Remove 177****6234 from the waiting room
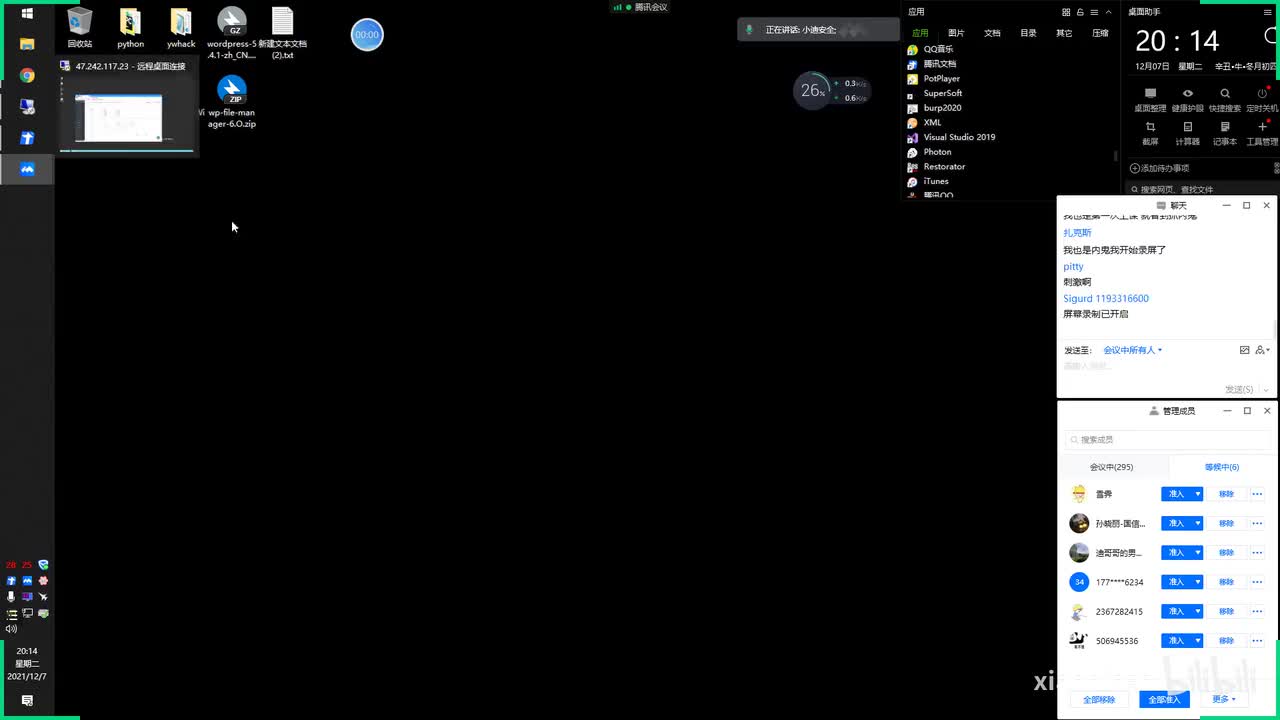Viewport: 1280px width, 720px height. (1226, 582)
